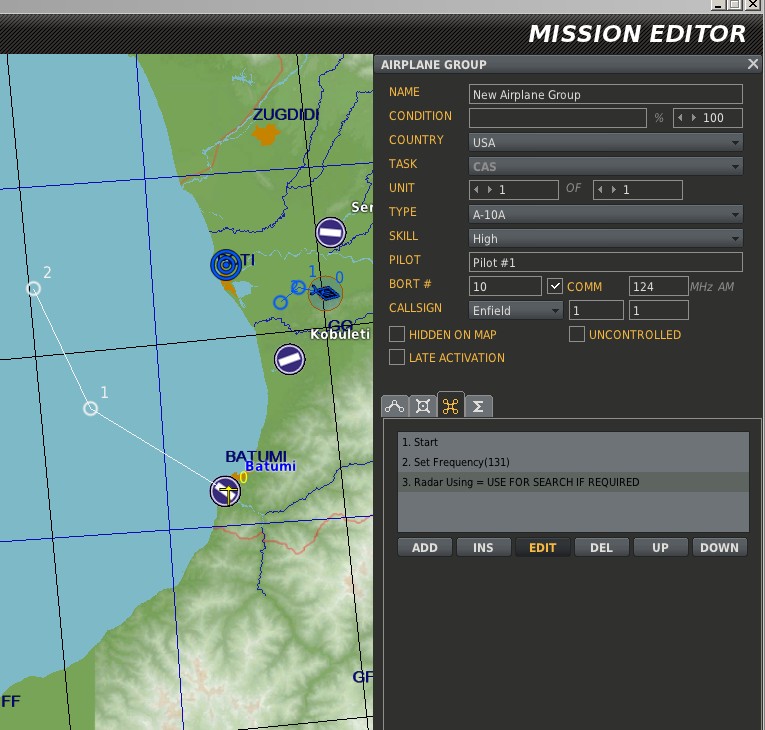Image resolution: width=765 pixels, height=730 pixels.
Task: Decrease the UNIT number
Action: pos(477,189)
